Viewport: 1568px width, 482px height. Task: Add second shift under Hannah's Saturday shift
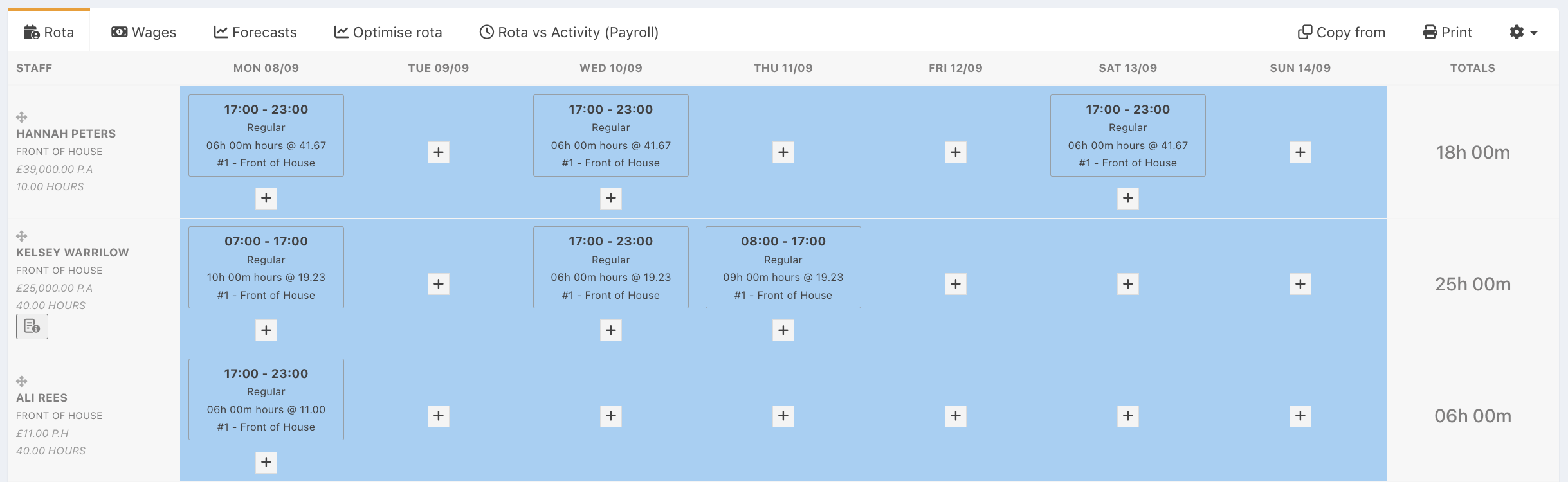point(1128,198)
